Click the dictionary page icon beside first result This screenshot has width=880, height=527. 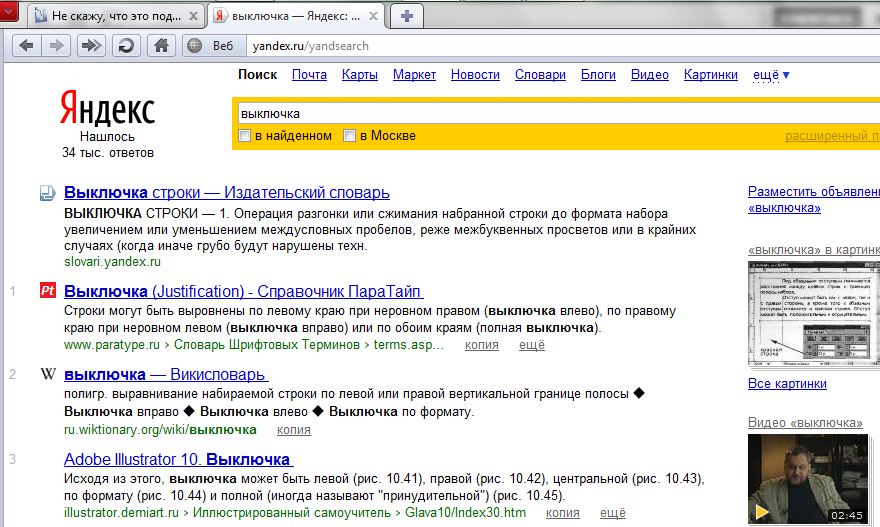point(48,193)
